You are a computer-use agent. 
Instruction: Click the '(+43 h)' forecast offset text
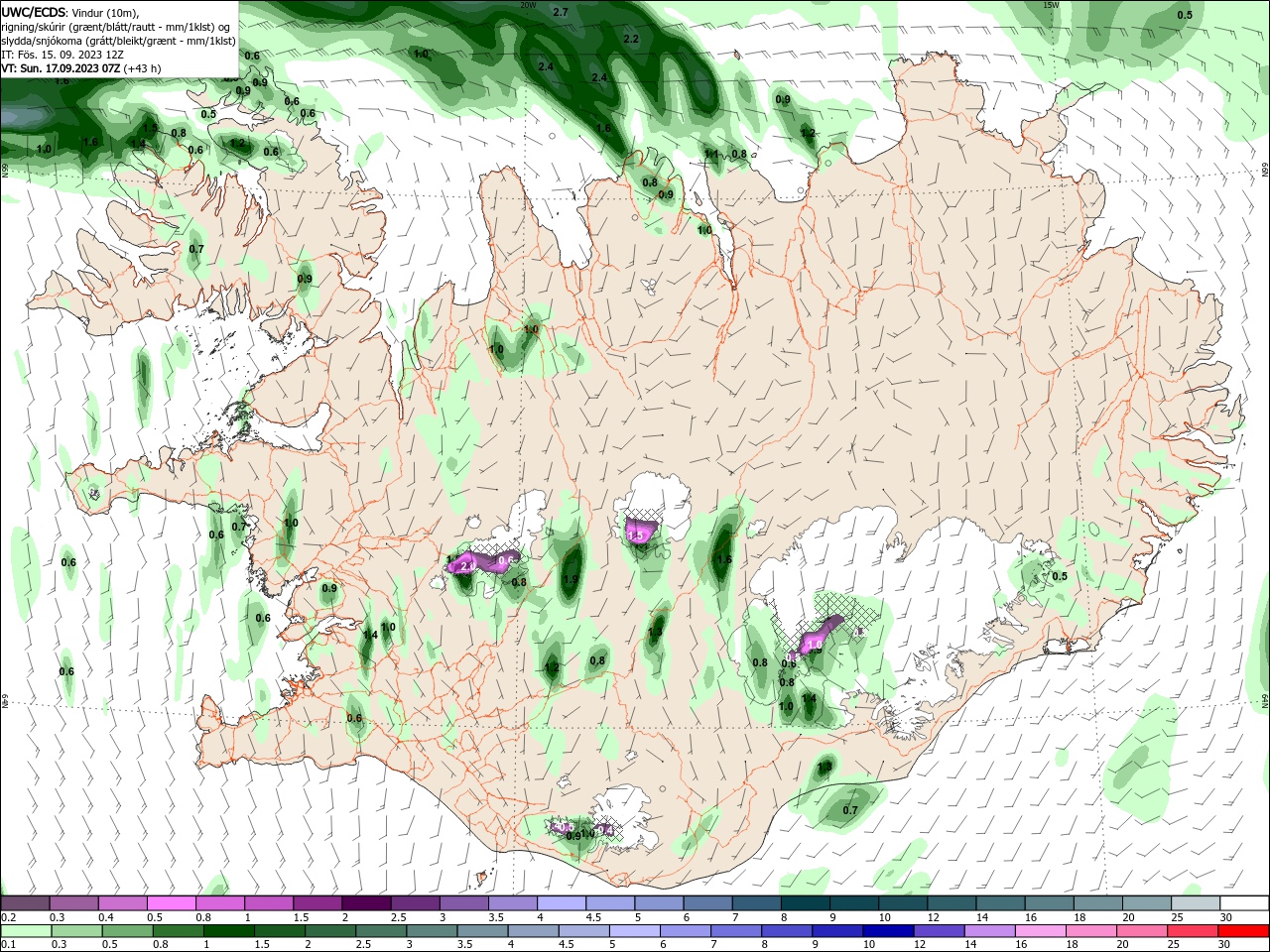[143, 68]
